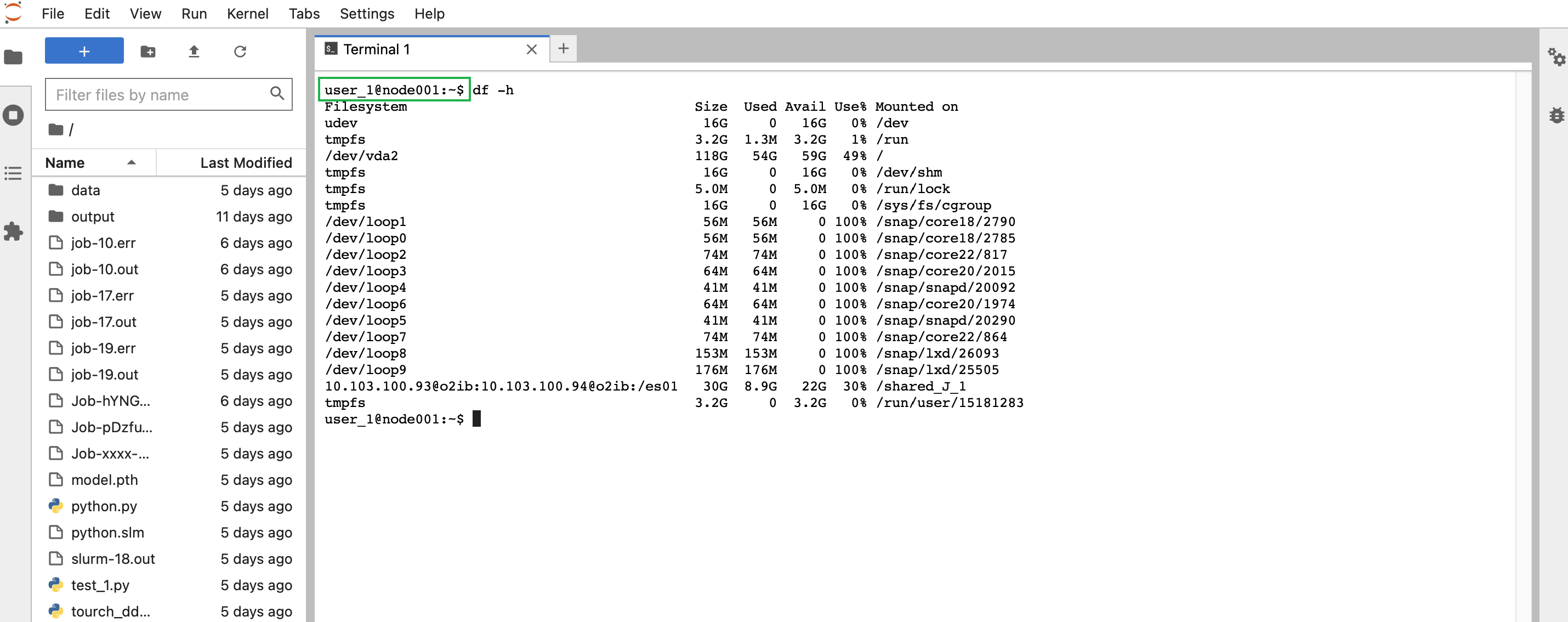1568x622 pixels.
Task: Select the job-19.out file
Action: [x=169, y=374]
